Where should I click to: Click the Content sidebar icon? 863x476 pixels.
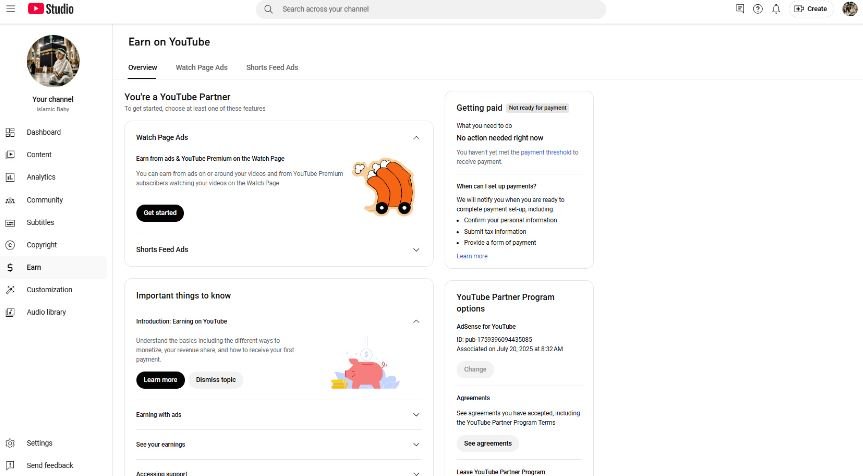(10, 155)
